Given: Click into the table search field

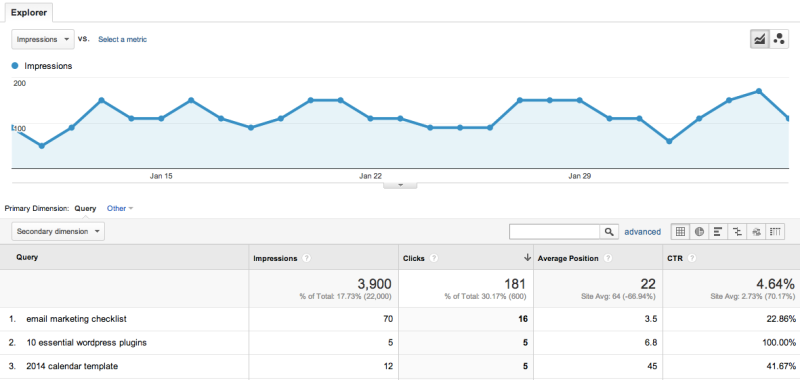Looking at the screenshot, I should point(555,232).
